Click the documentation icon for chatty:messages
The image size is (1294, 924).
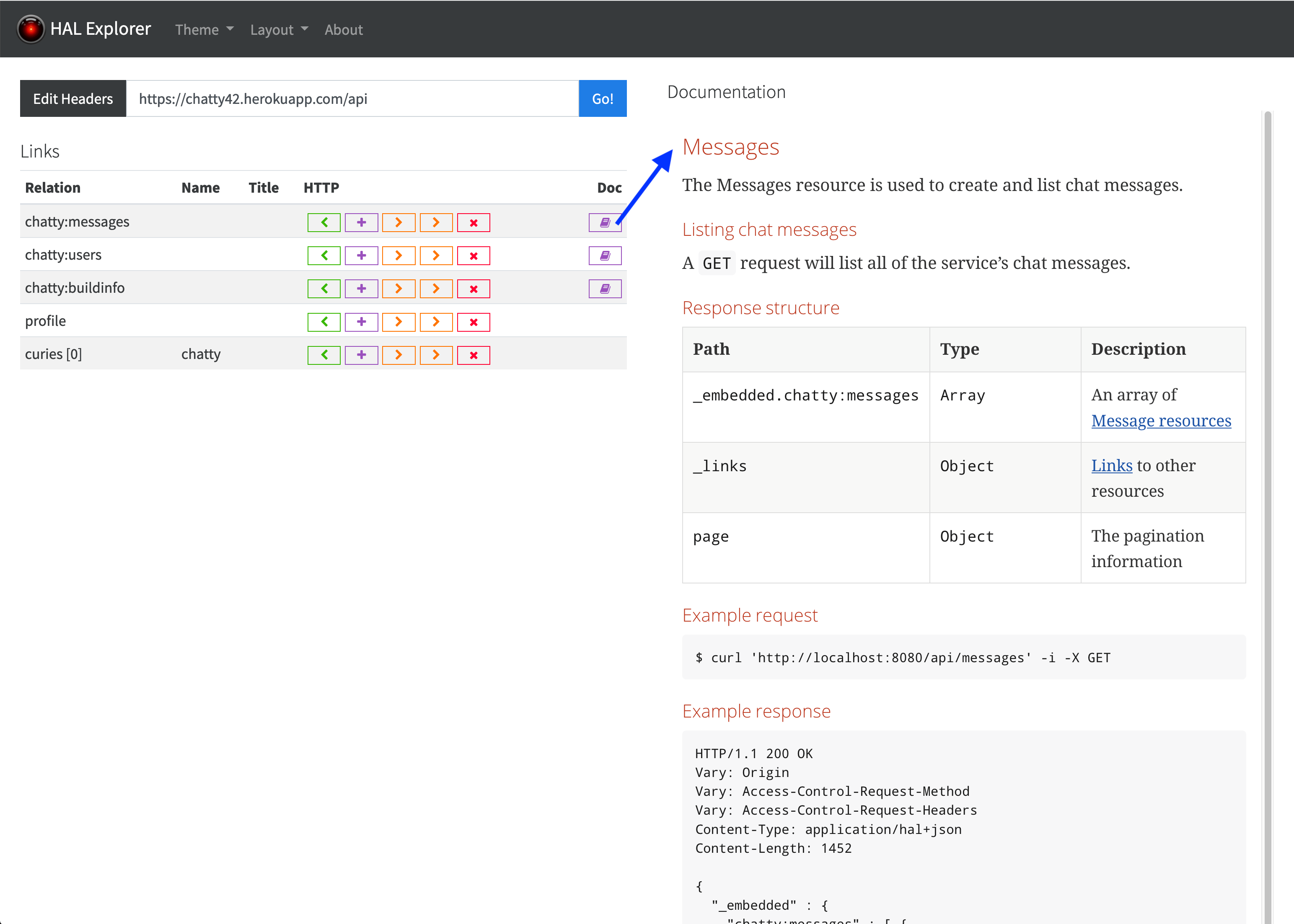point(605,222)
